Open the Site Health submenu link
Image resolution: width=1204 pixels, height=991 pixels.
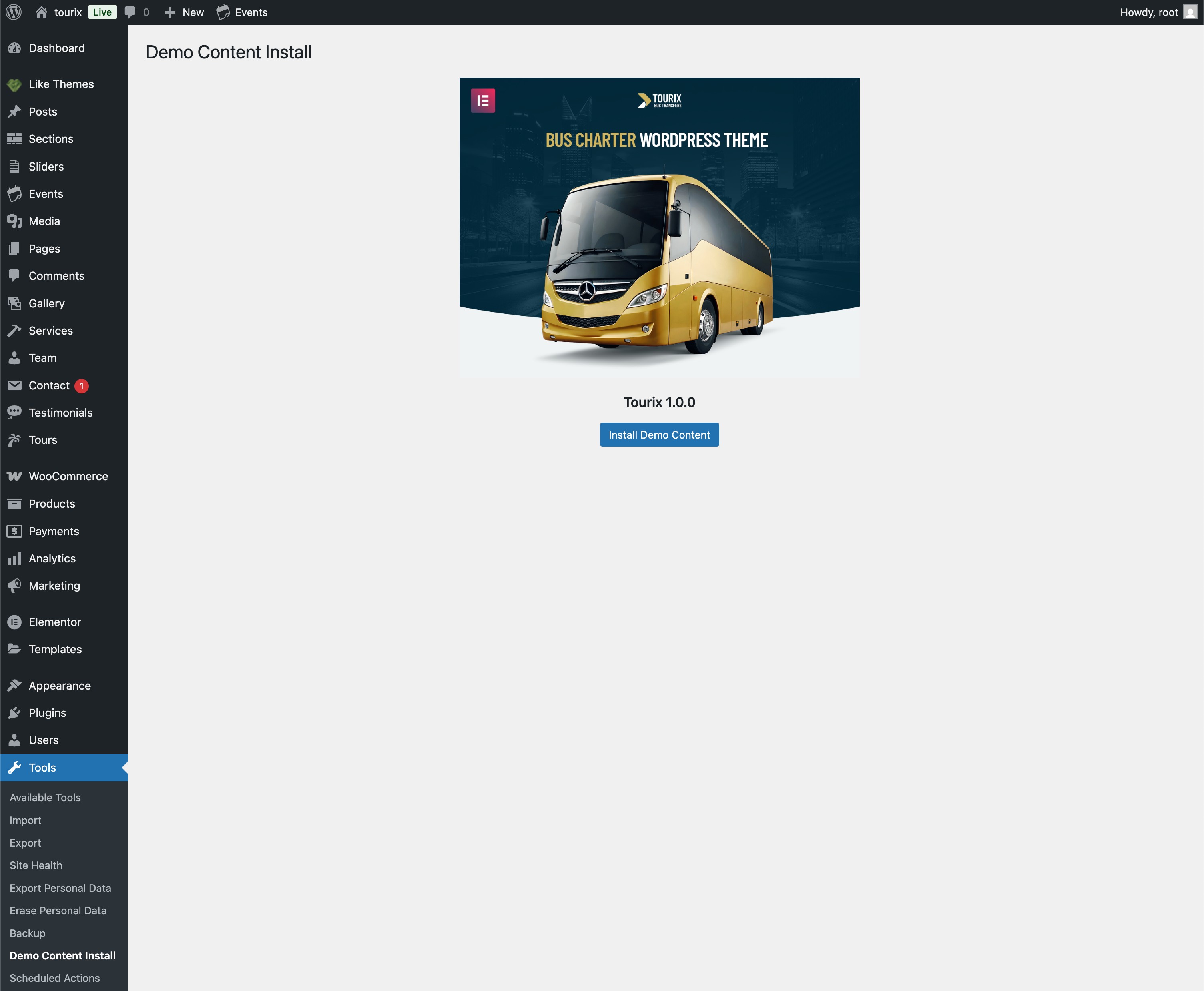(x=36, y=865)
